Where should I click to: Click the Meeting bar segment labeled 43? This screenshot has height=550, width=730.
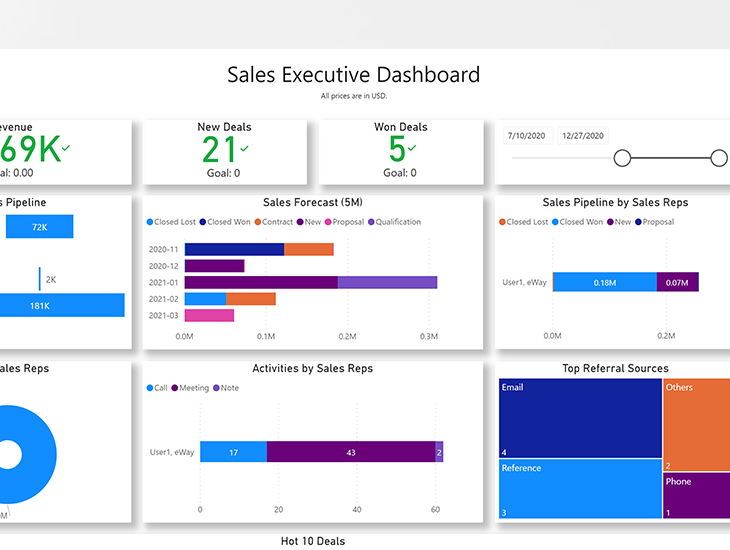[x=351, y=452]
